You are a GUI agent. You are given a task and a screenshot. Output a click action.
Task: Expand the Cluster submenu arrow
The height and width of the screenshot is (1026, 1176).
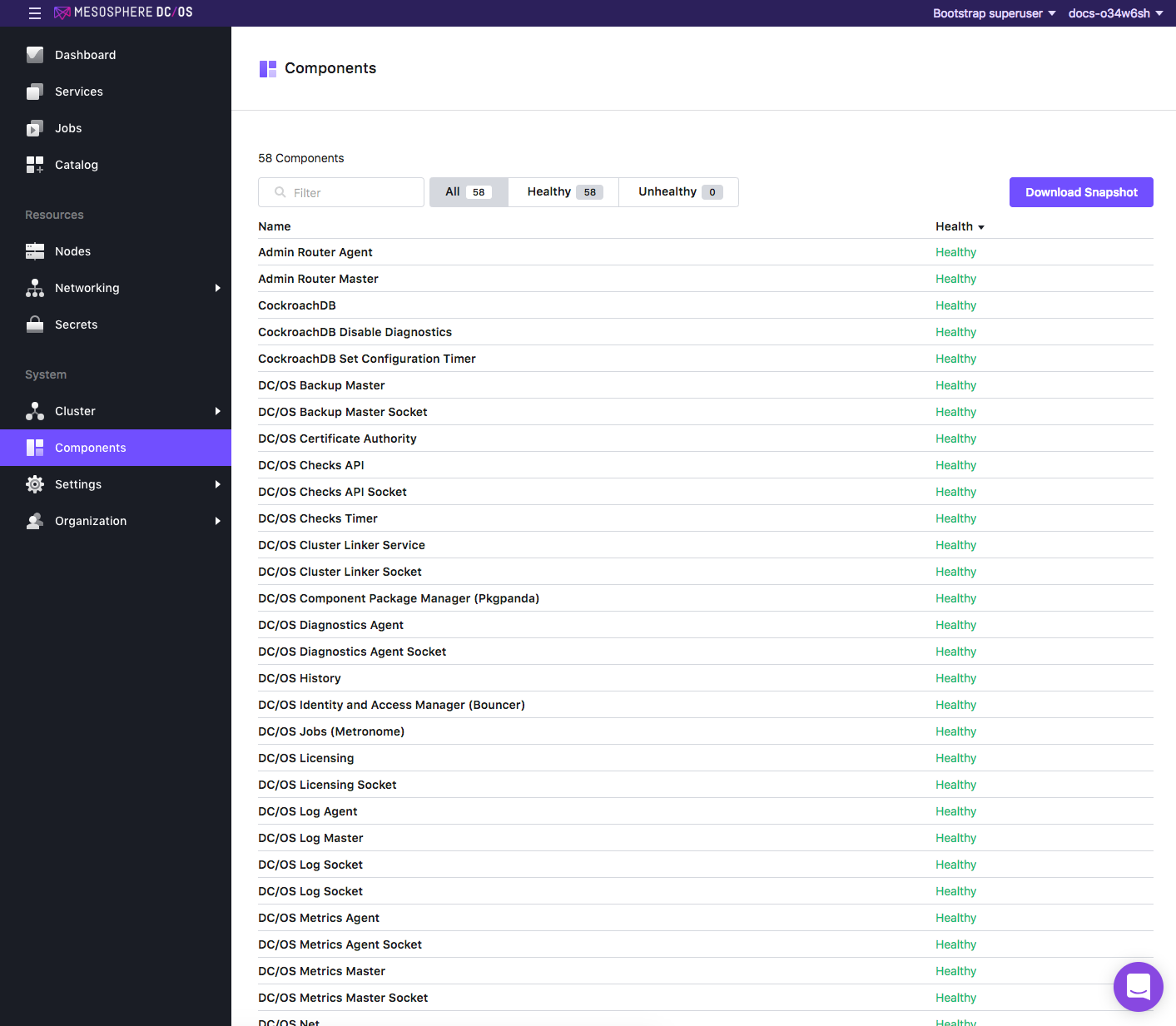pyautogui.click(x=218, y=411)
